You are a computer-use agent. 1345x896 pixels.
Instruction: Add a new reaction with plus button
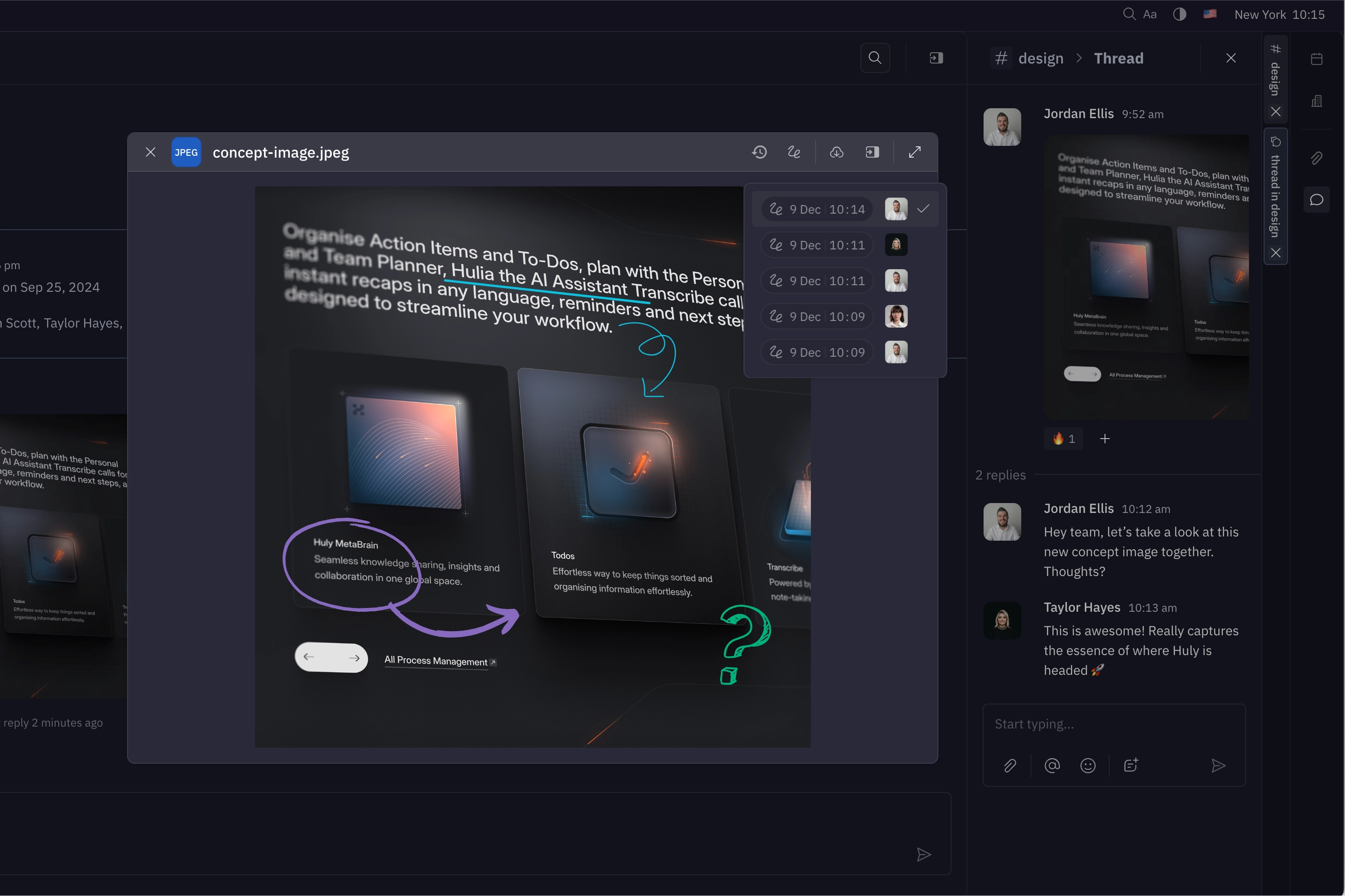point(1105,439)
